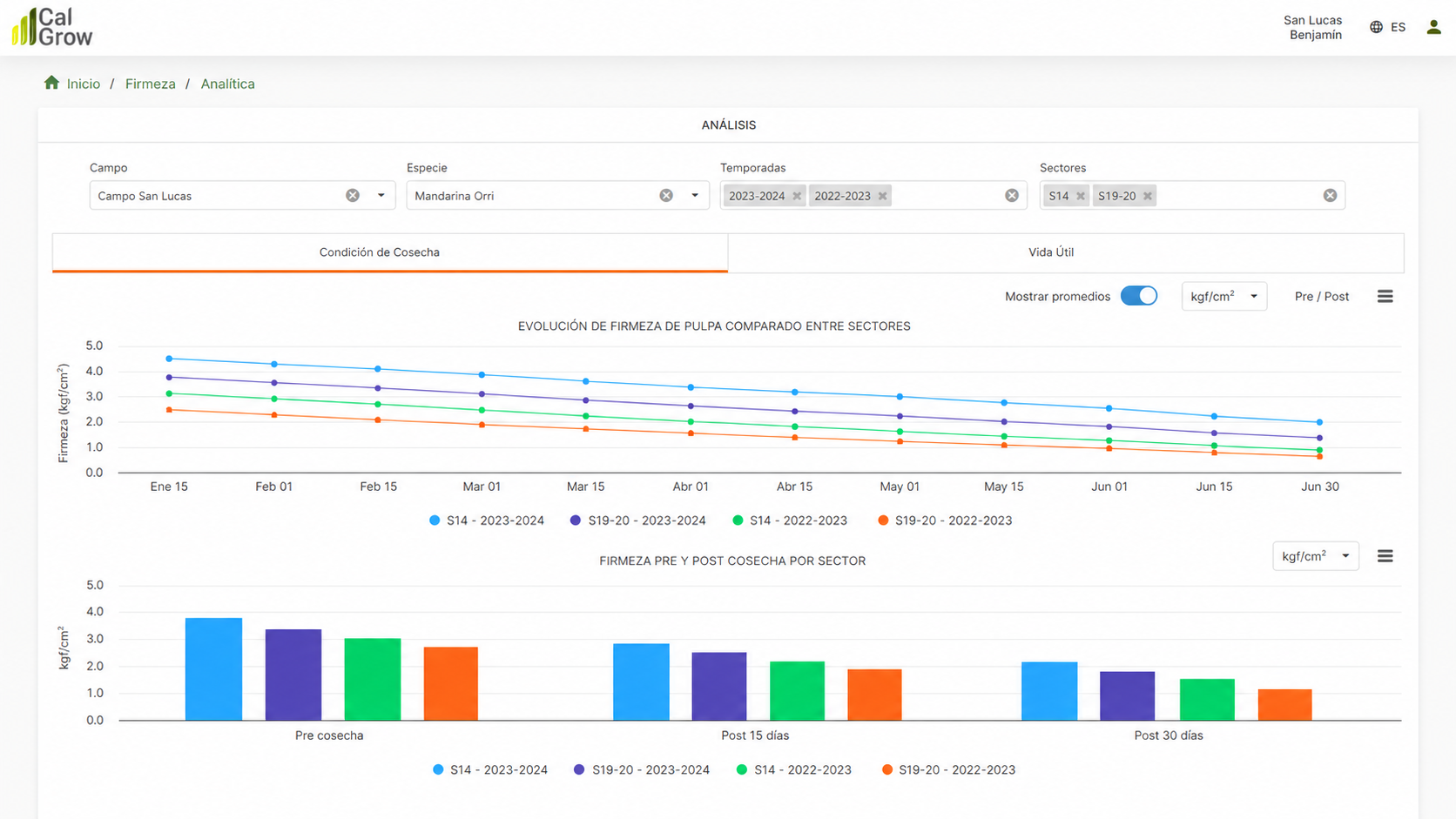
Task: Open the kgf/cm² unit dropdown of the line chart
Action: tap(1223, 297)
